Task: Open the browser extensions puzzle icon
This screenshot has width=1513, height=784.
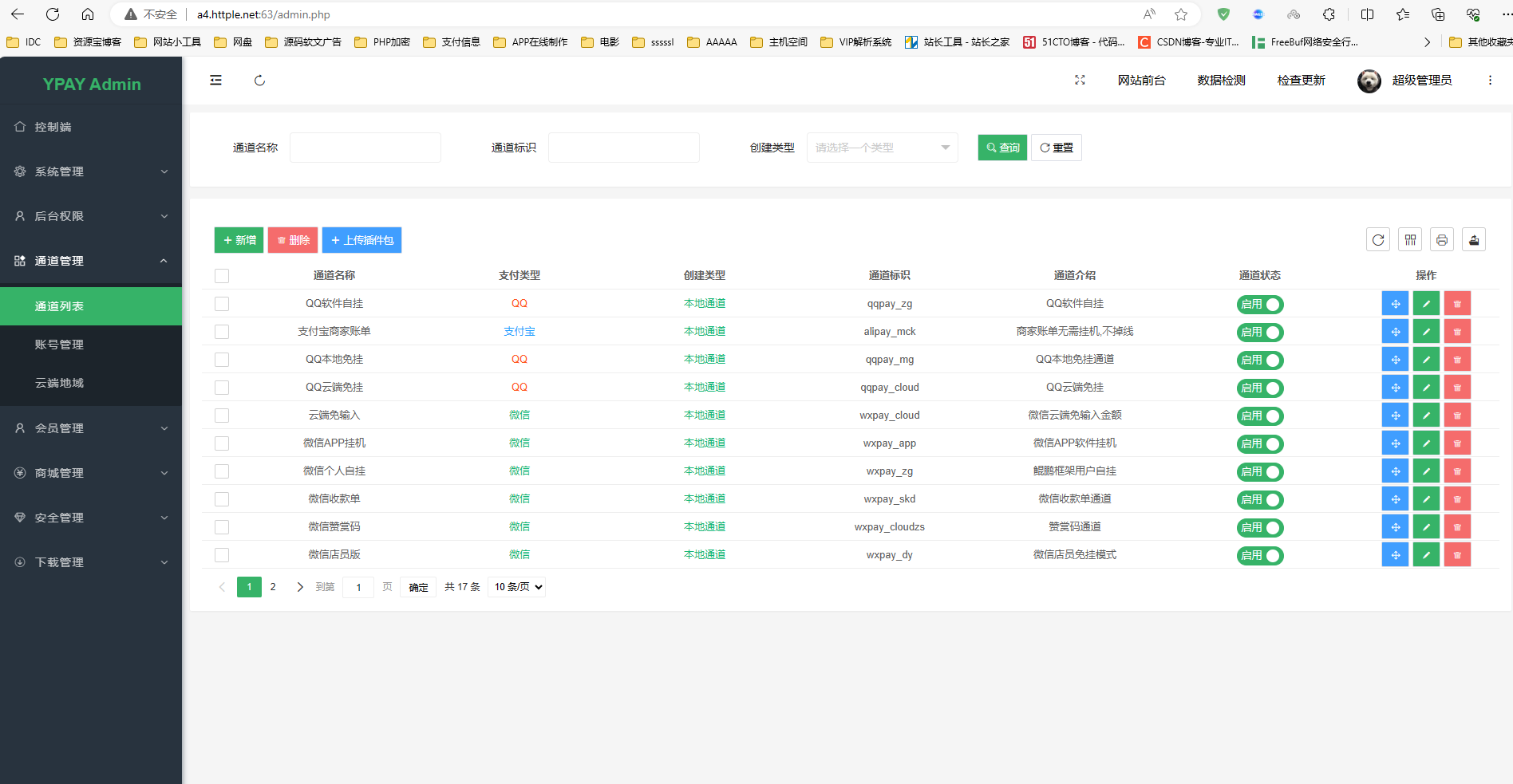Action: tap(1329, 14)
